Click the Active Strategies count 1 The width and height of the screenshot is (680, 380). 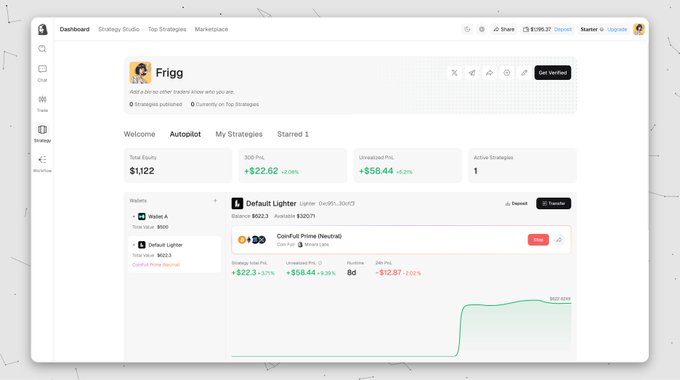476,171
